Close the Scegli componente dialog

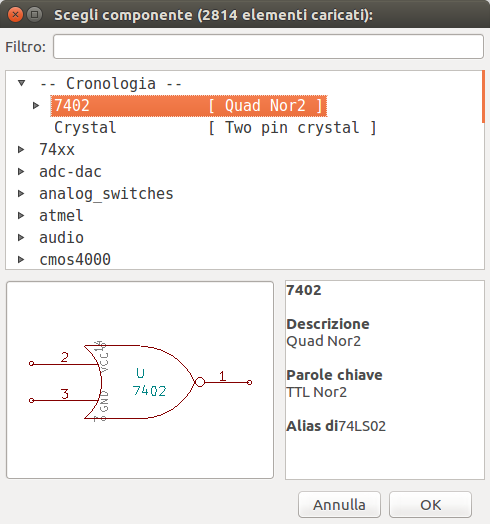pos(15,14)
